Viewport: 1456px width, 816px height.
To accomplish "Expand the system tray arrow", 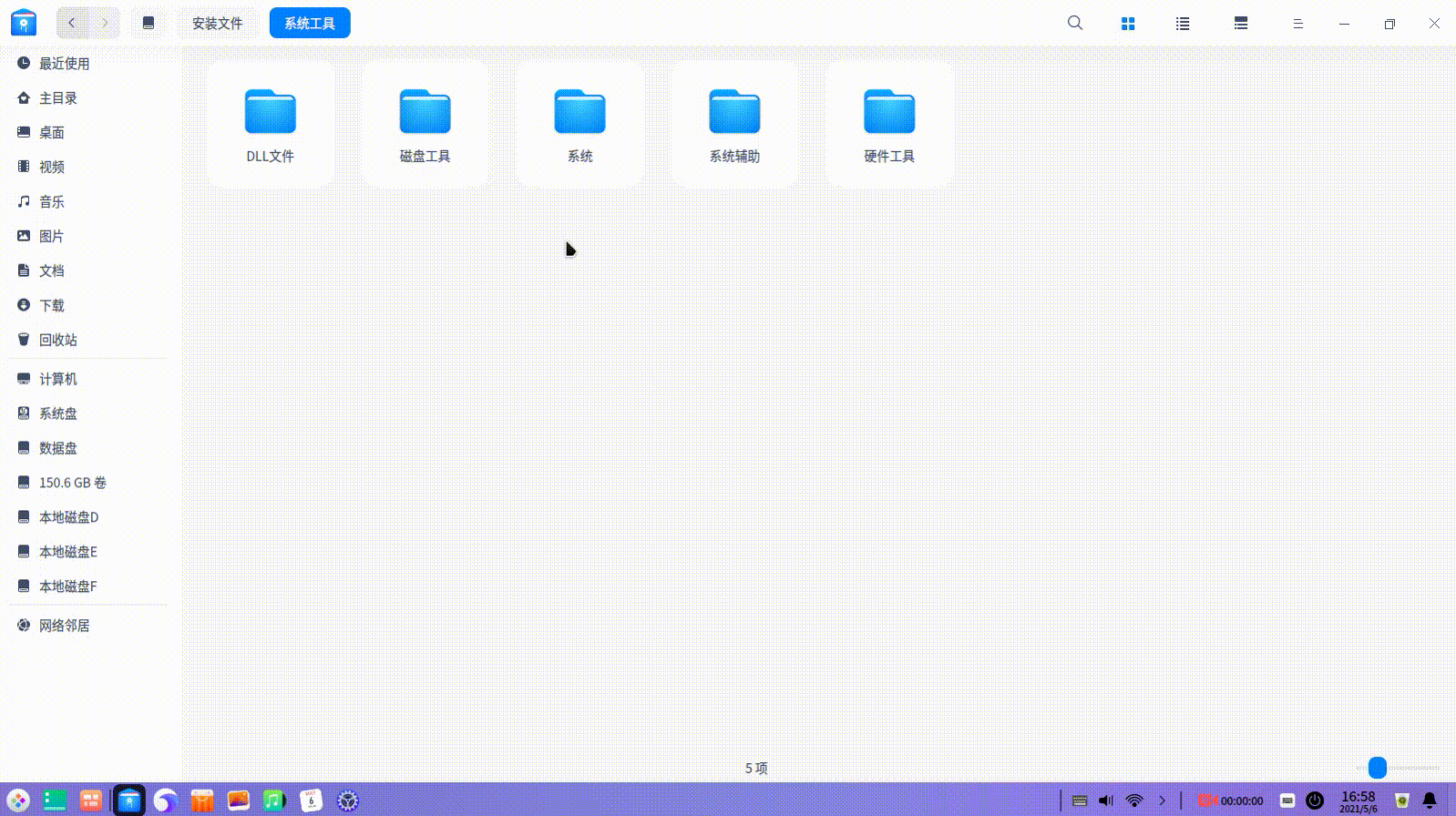I will (1163, 801).
